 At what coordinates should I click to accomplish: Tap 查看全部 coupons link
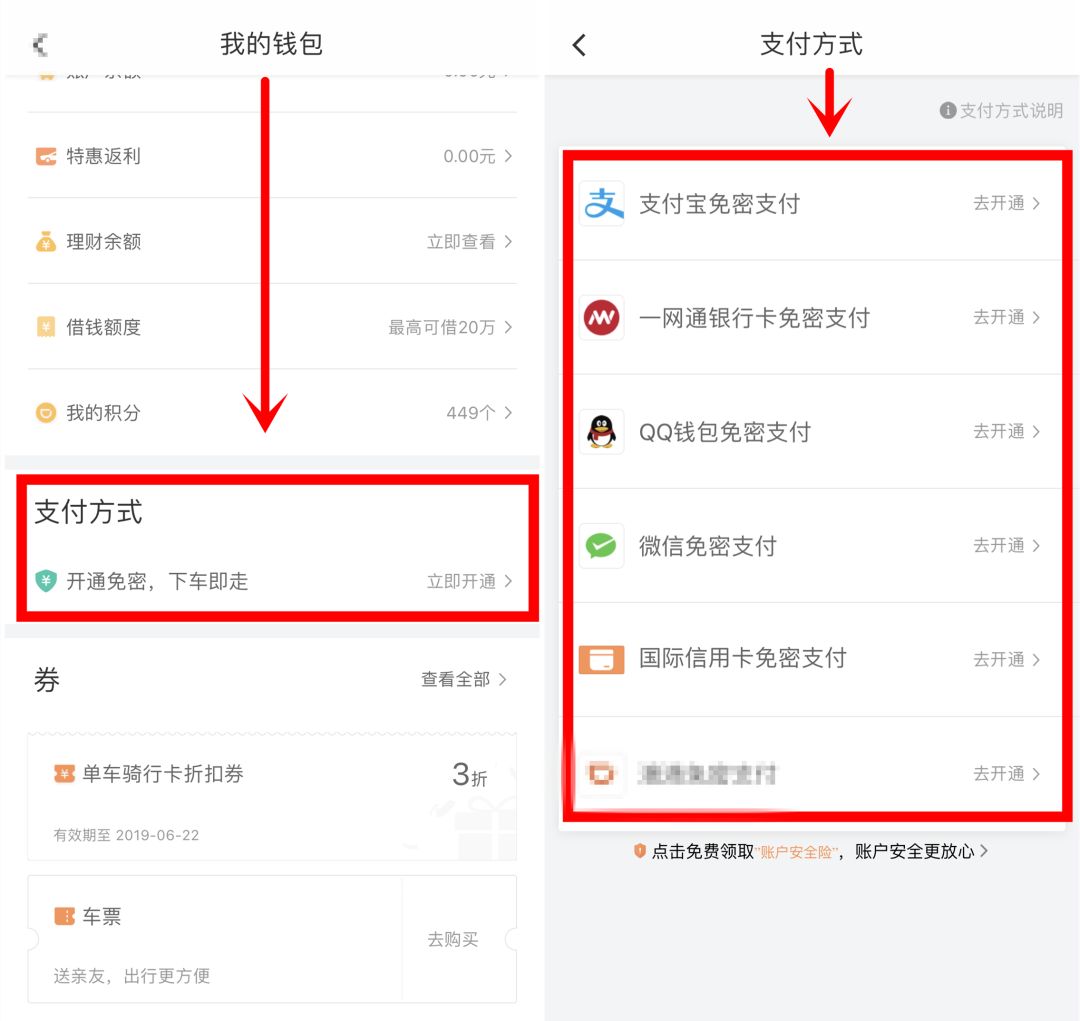click(x=456, y=679)
